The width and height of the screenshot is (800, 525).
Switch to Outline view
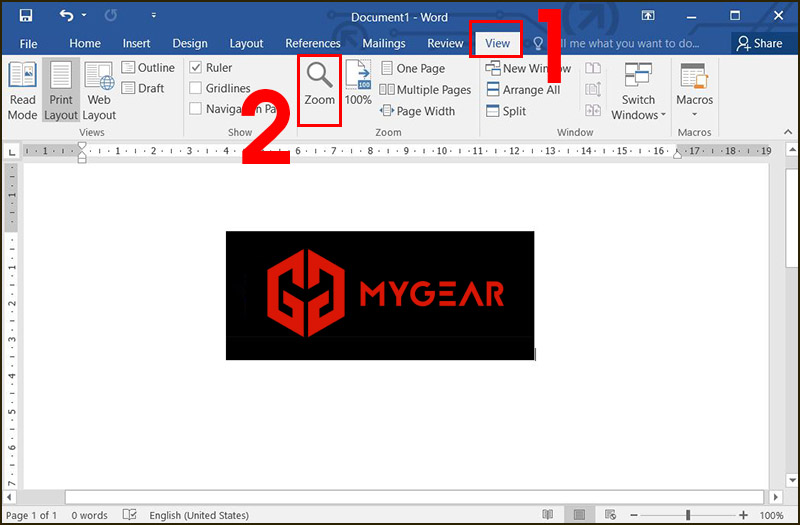pyautogui.click(x=148, y=67)
